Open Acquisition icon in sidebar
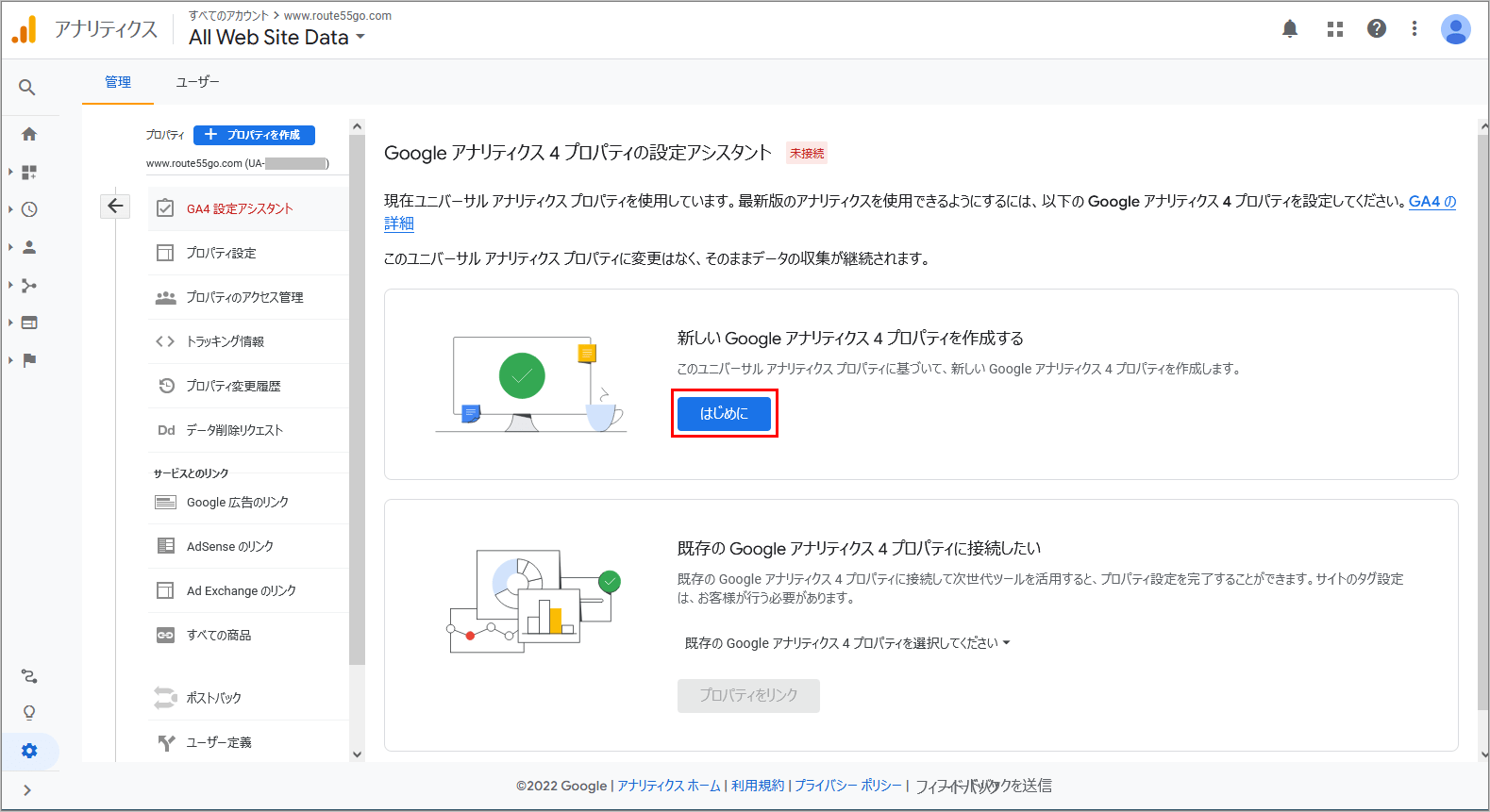 [29, 285]
